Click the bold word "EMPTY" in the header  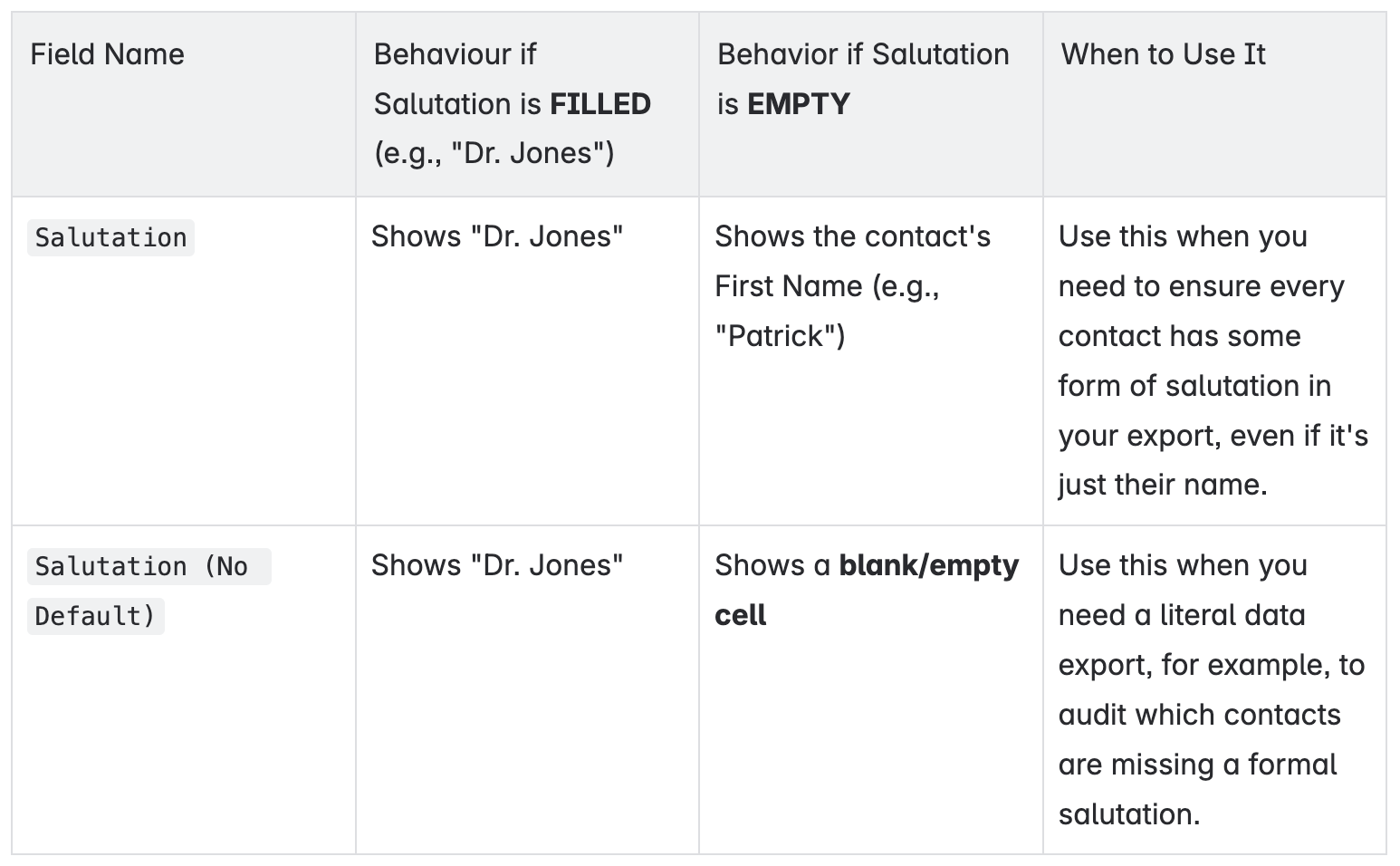[798, 104]
